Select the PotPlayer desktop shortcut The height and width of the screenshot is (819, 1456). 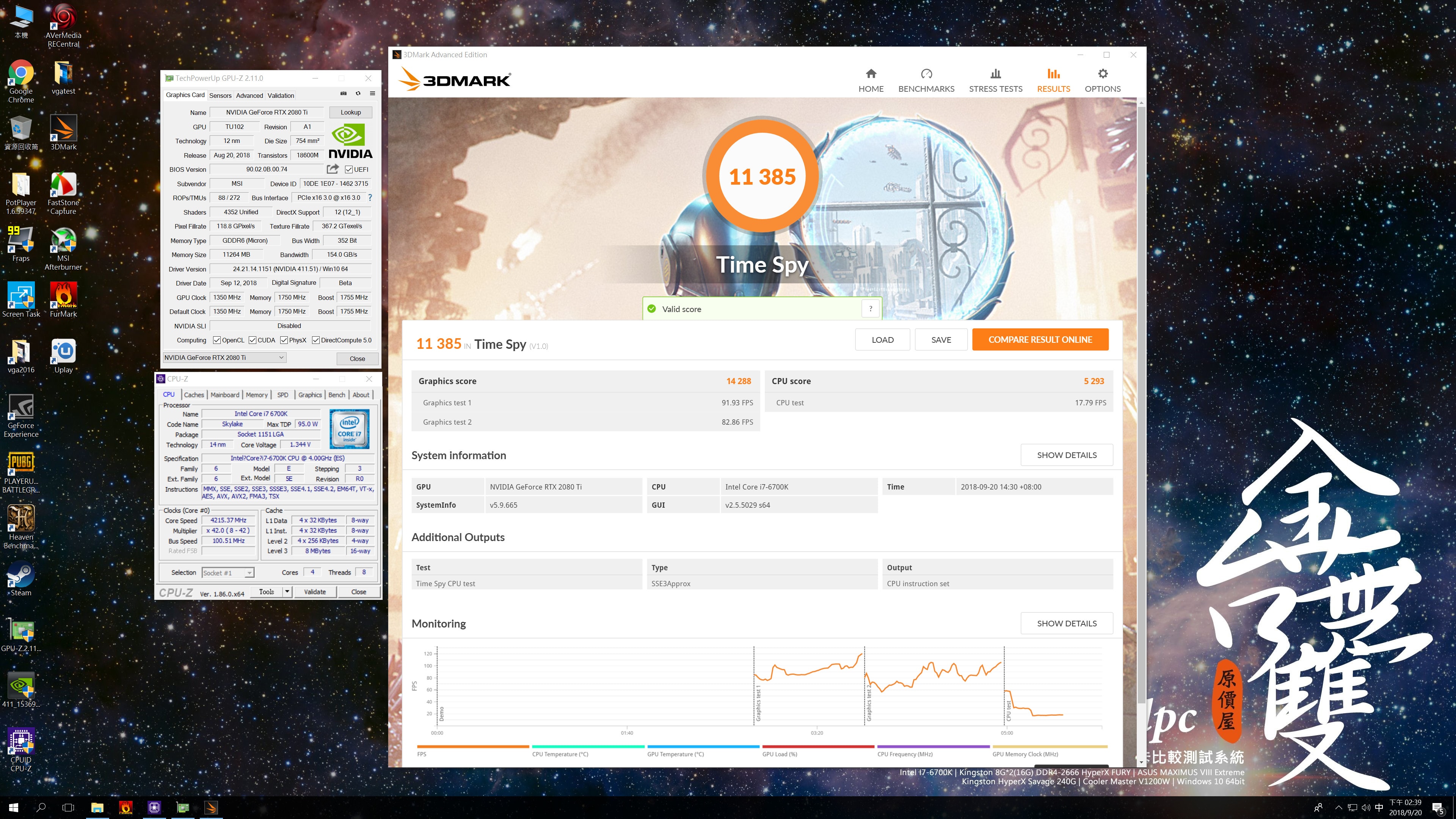pos(21,193)
